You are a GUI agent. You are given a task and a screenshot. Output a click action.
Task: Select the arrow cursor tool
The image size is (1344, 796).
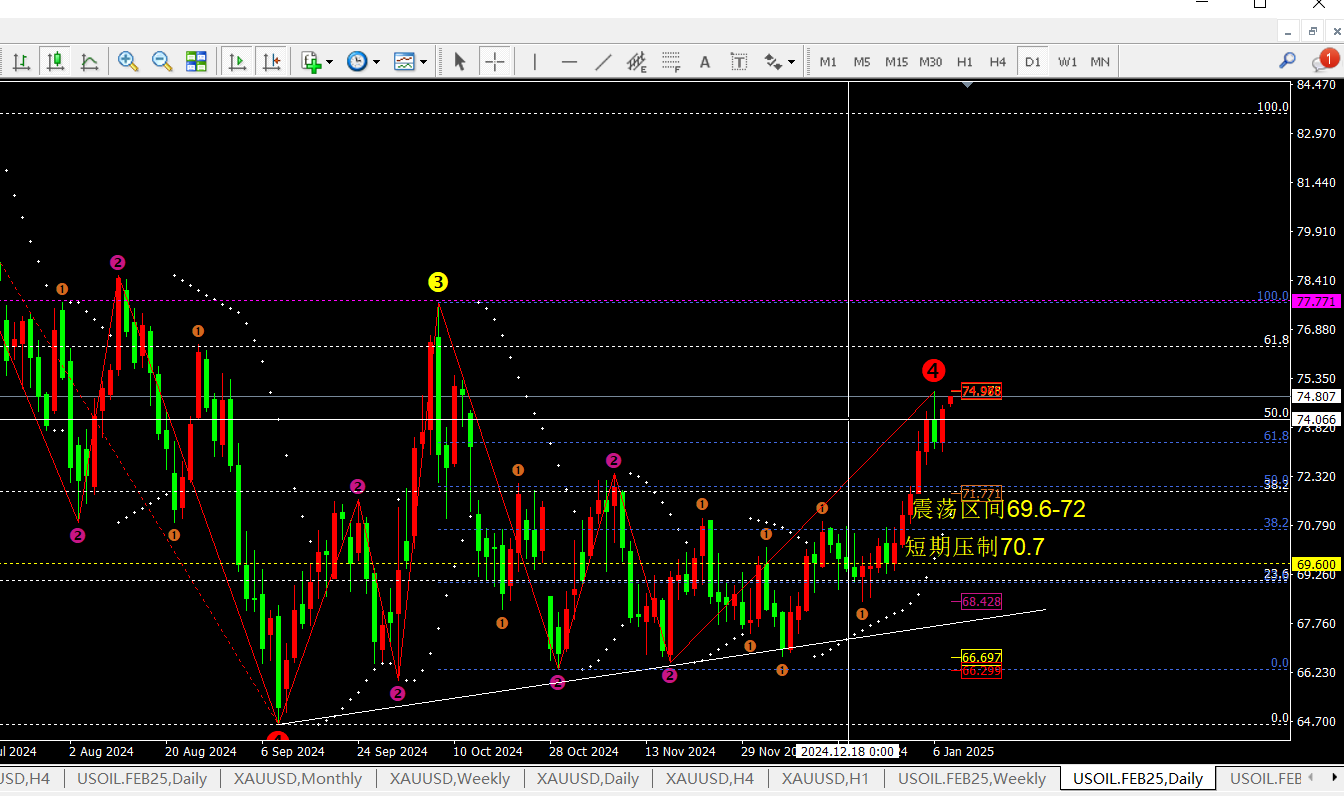[460, 62]
